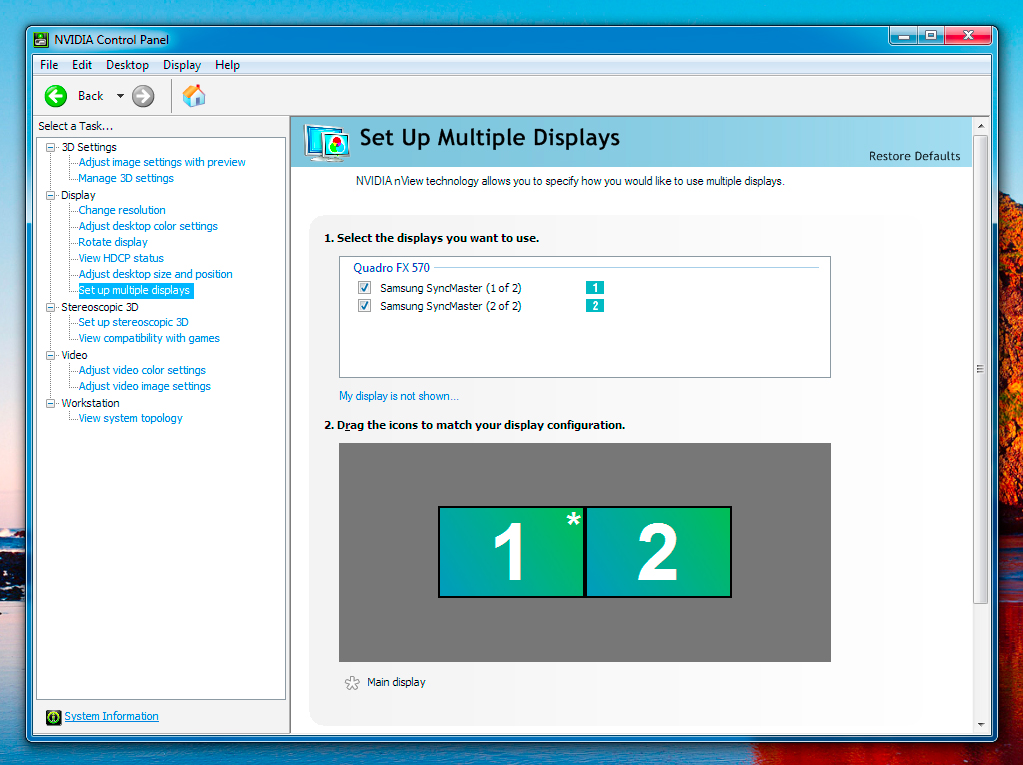Click the green Back arrow icon
1023x765 pixels.
tap(56, 96)
